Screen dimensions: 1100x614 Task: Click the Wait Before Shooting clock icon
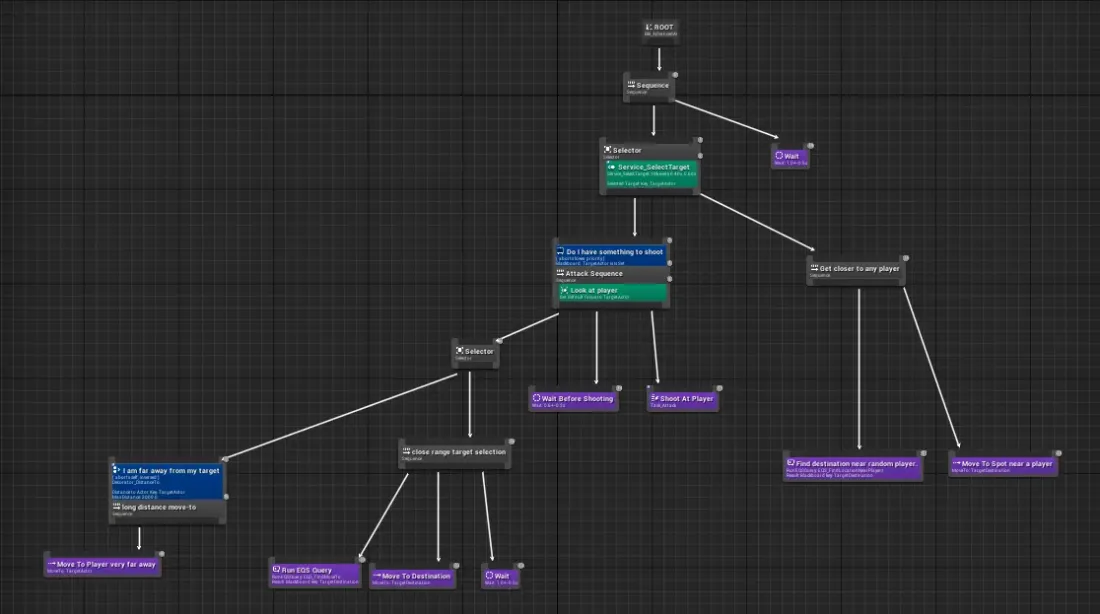(x=536, y=398)
